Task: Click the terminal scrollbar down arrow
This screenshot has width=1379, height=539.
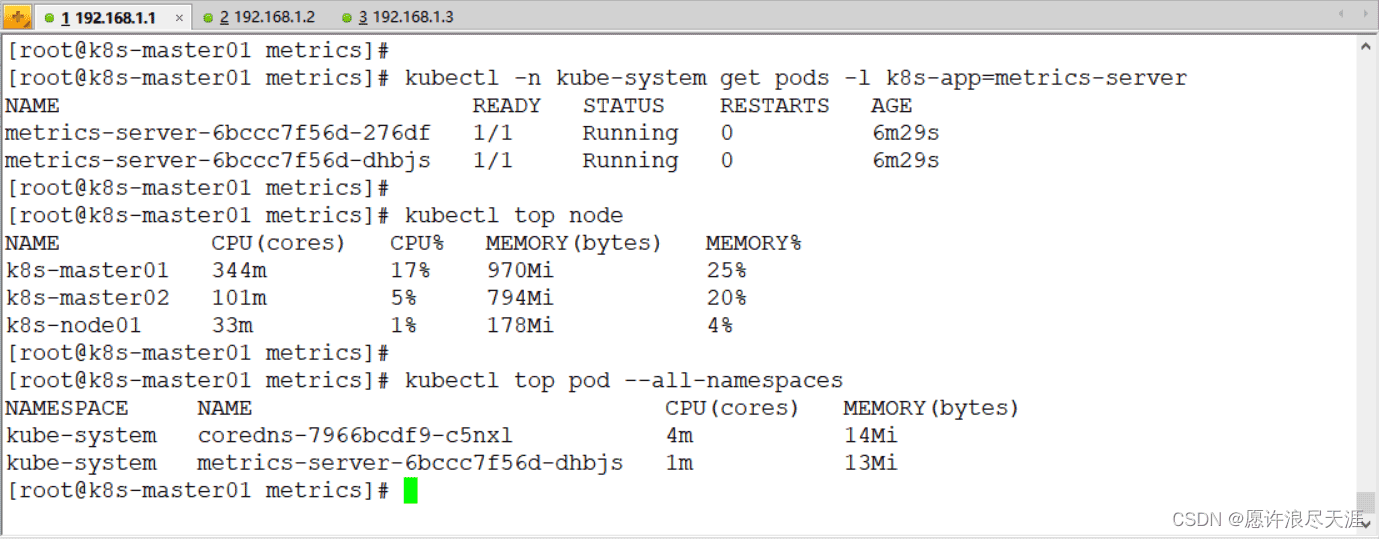Action: (1366, 522)
